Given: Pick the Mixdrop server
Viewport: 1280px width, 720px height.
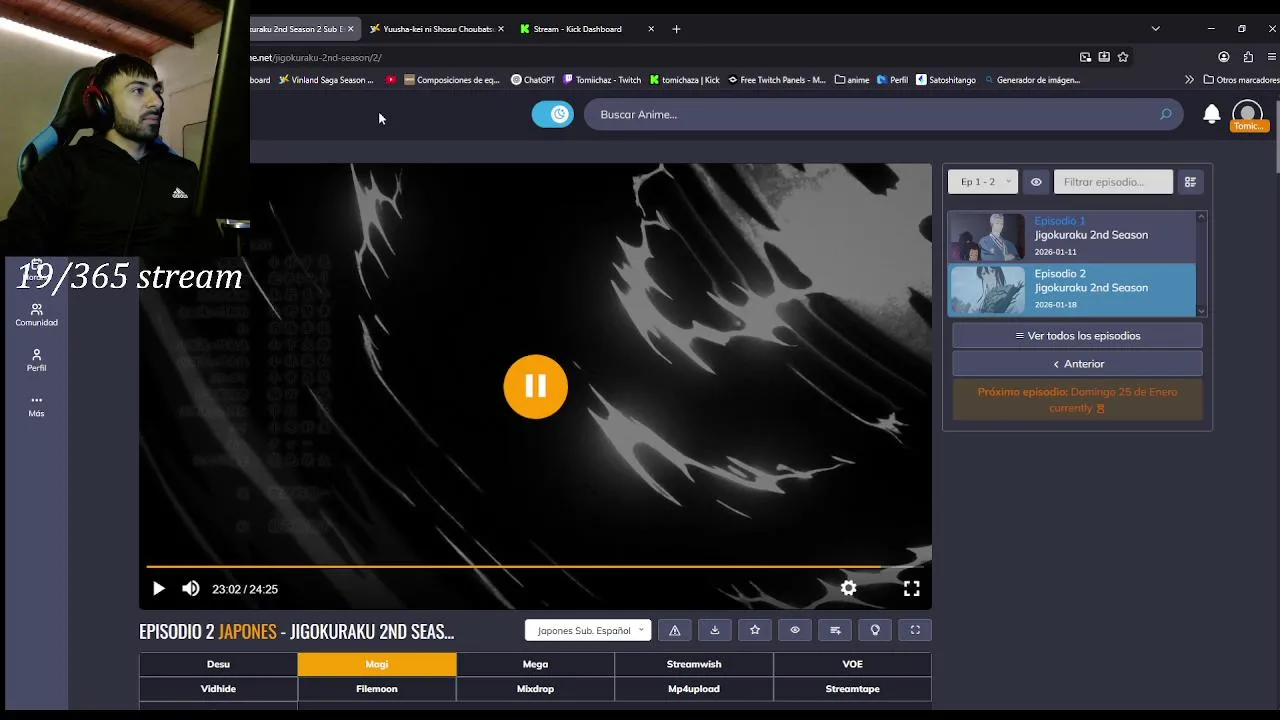Looking at the screenshot, I should point(535,689).
